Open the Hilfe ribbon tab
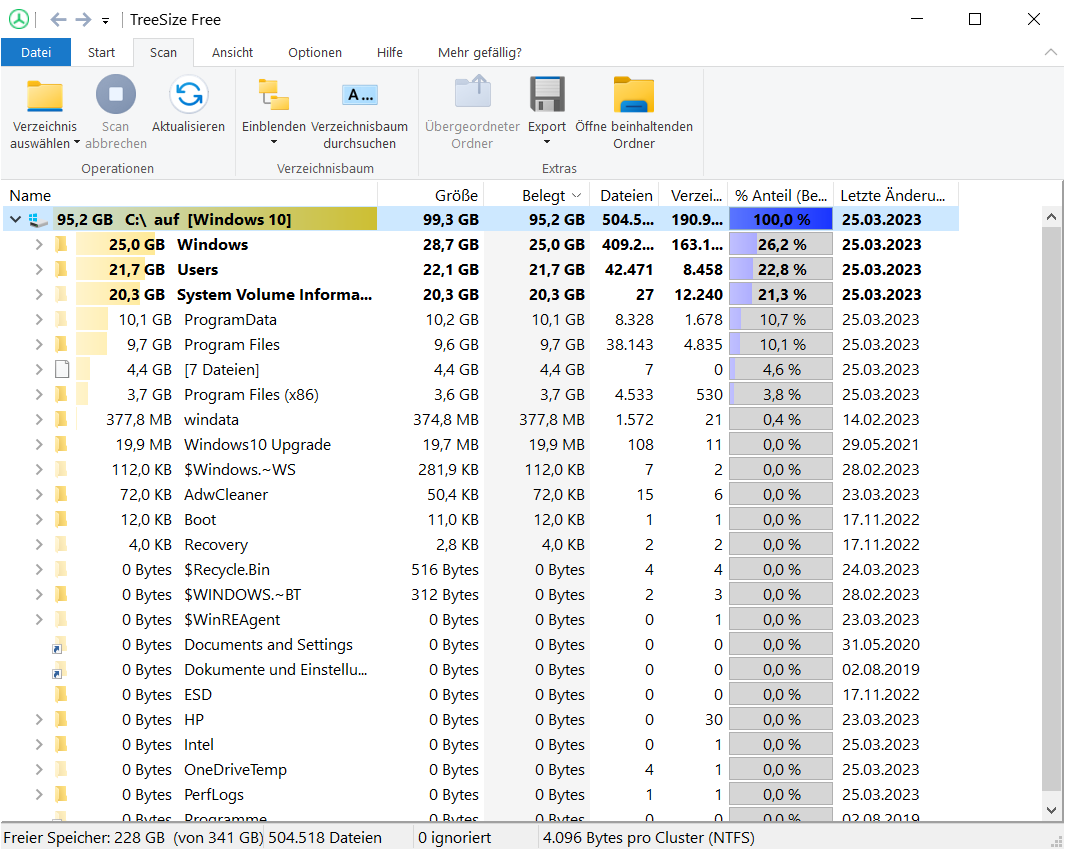The height and width of the screenshot is (850, 1065). point(390,52)
